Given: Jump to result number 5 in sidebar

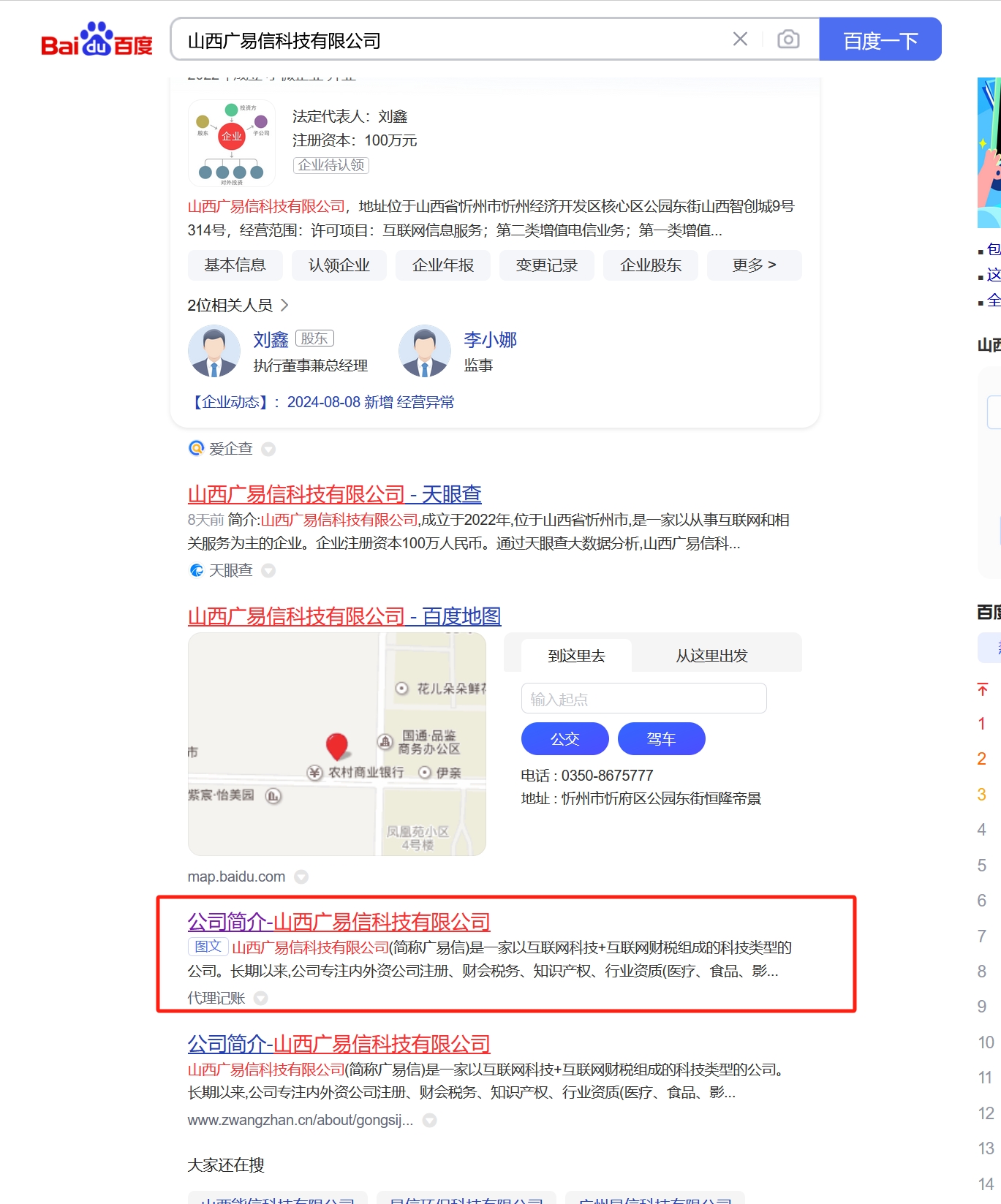Looking at the screenshot, I should 982,866.
